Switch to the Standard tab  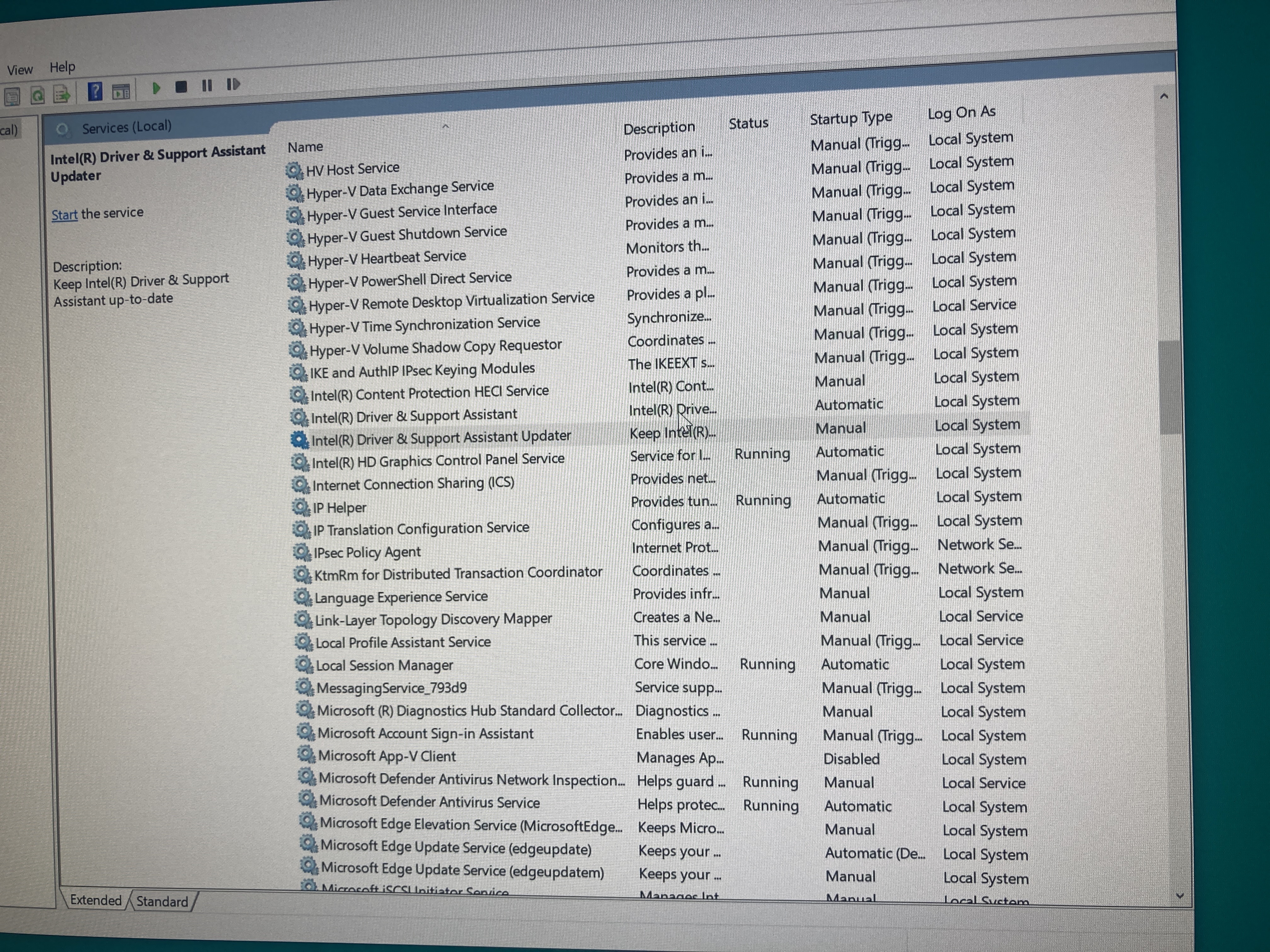click(x=162, y=902)
